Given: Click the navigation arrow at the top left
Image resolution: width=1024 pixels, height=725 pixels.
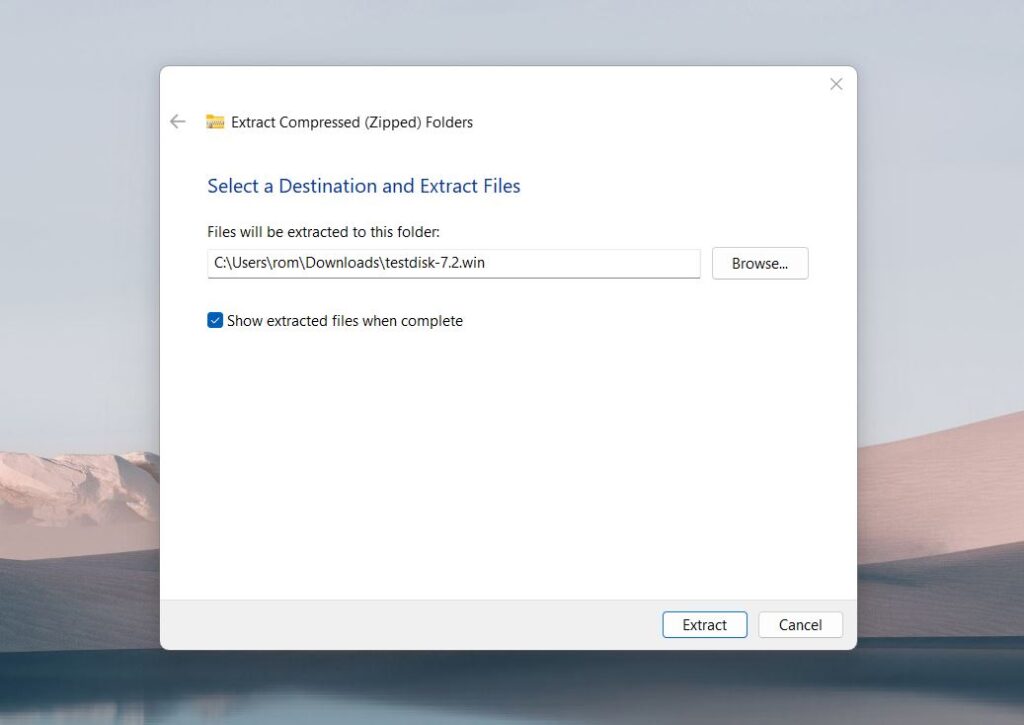Looking at the screenshot, I should (177, 121).
